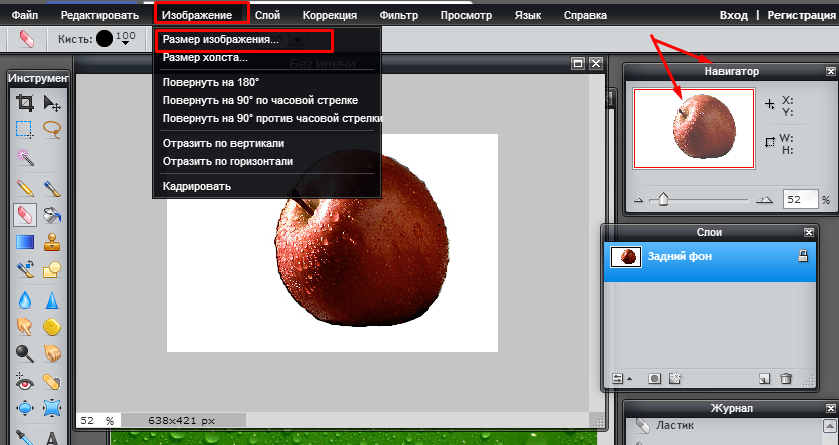This screenshot has height=445, width=839.
Task: Select the Red Eye Reduction tool
Action: (x=25, y=381)
